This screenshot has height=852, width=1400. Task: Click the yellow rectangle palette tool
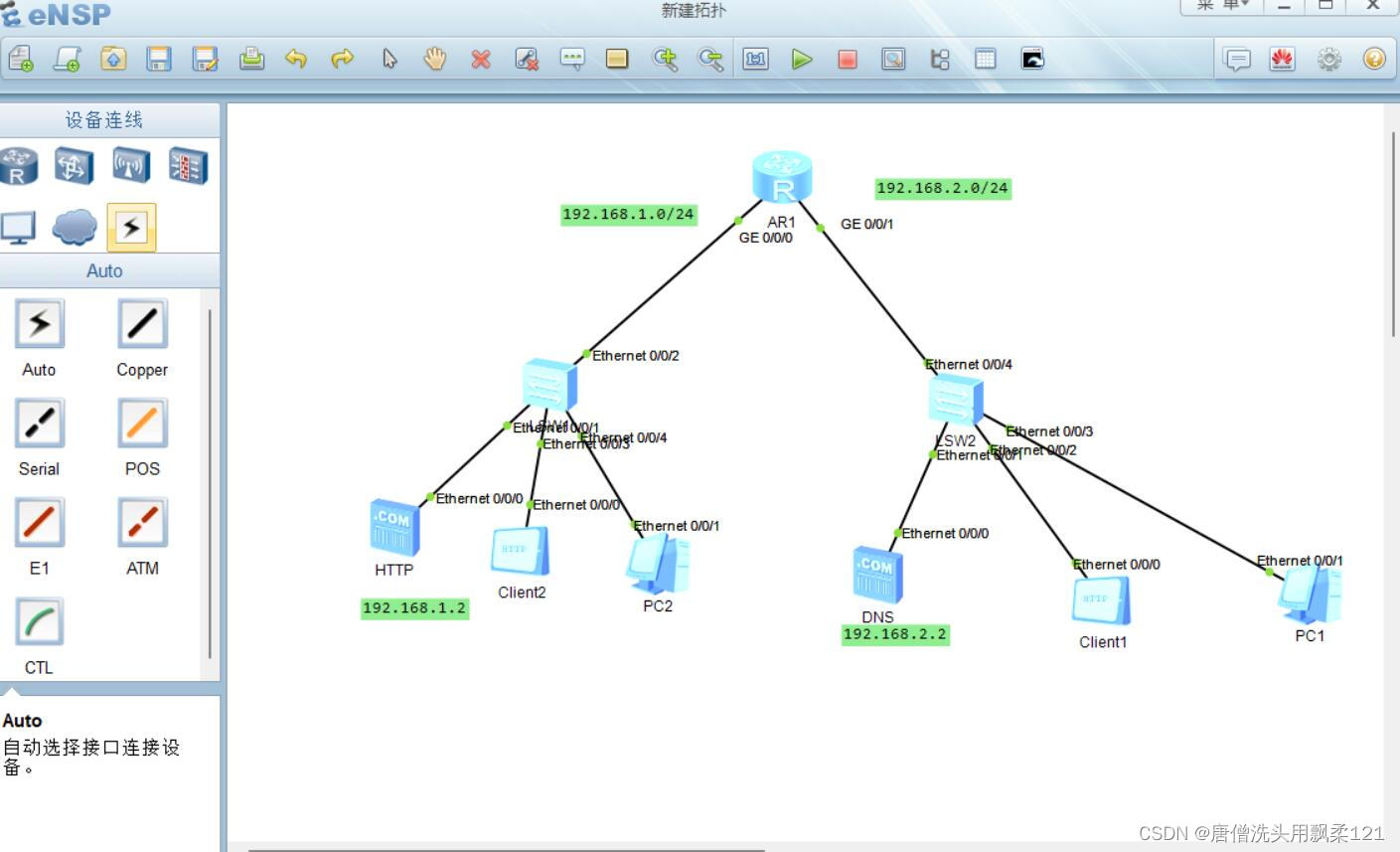pyautogui.click(x=617, y=60)
